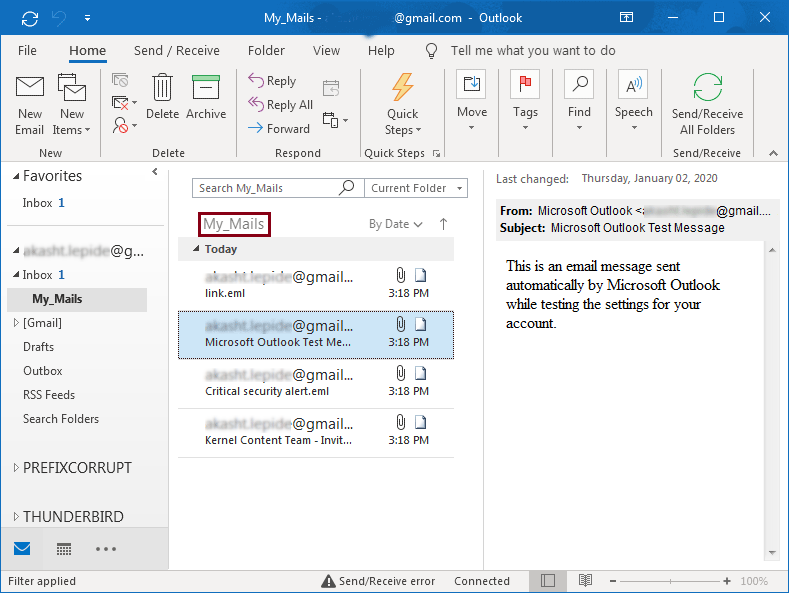Screen dimensions: 789x593
Task: Switch to Reading view layout
Action: (x=585, y=581)
